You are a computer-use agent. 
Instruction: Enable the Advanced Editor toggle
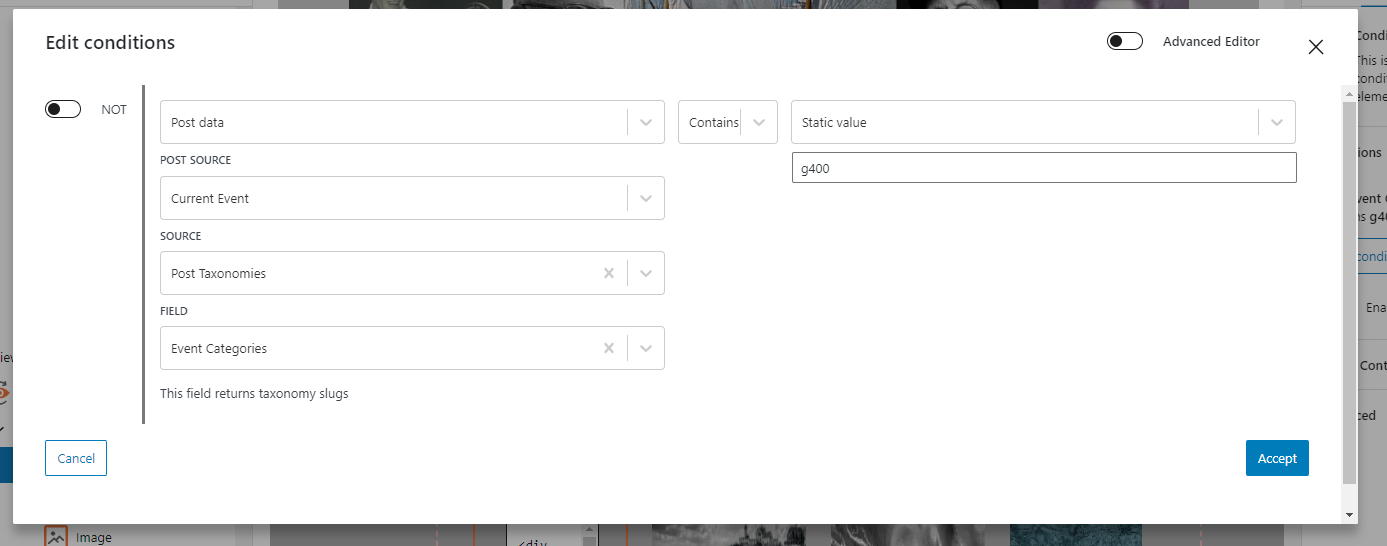point(1125,41)
